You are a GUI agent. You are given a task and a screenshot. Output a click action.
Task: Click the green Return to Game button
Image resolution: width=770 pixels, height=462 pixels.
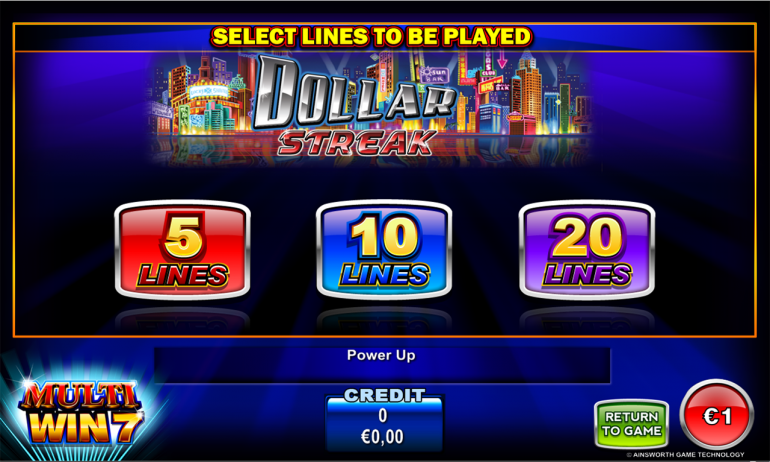[x=632, y=424]
